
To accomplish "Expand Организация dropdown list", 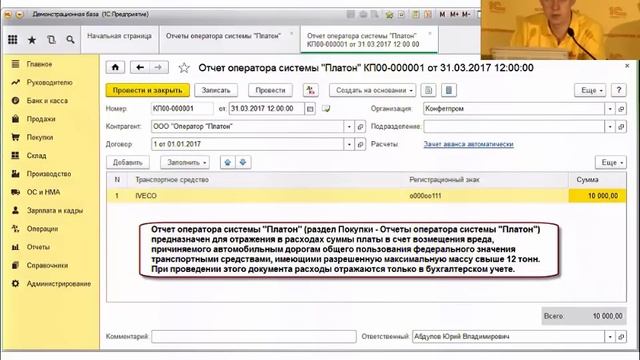I will [x=610, y=109].
